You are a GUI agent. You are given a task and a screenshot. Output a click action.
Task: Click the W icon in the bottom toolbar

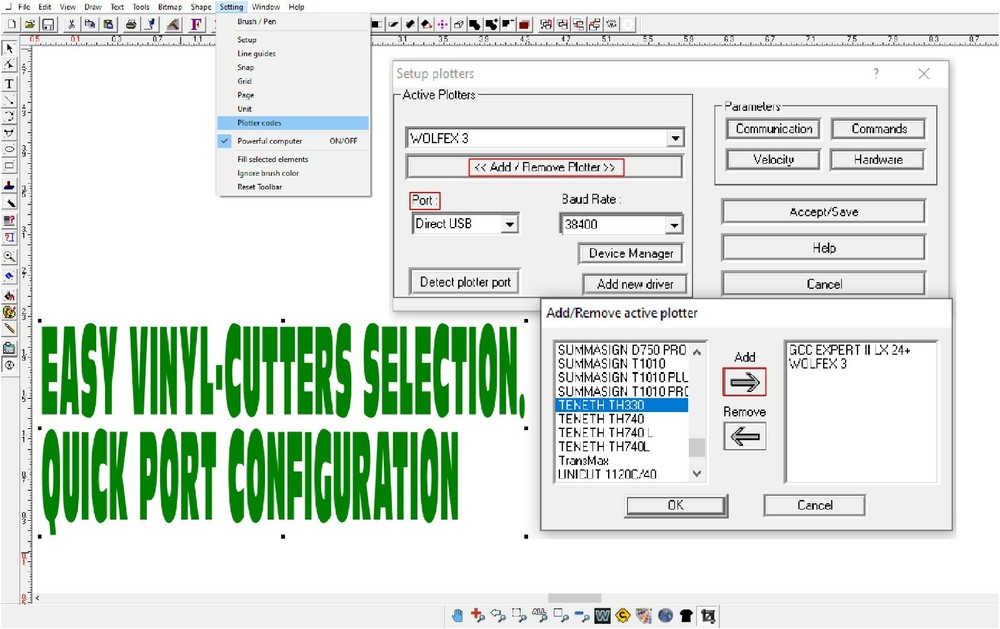point(602,615)
